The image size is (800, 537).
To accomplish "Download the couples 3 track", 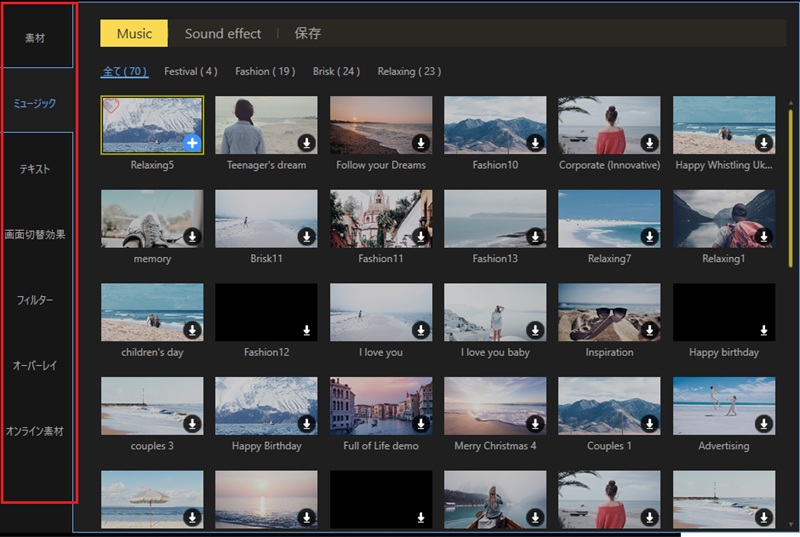I will [x=192, y=423].
